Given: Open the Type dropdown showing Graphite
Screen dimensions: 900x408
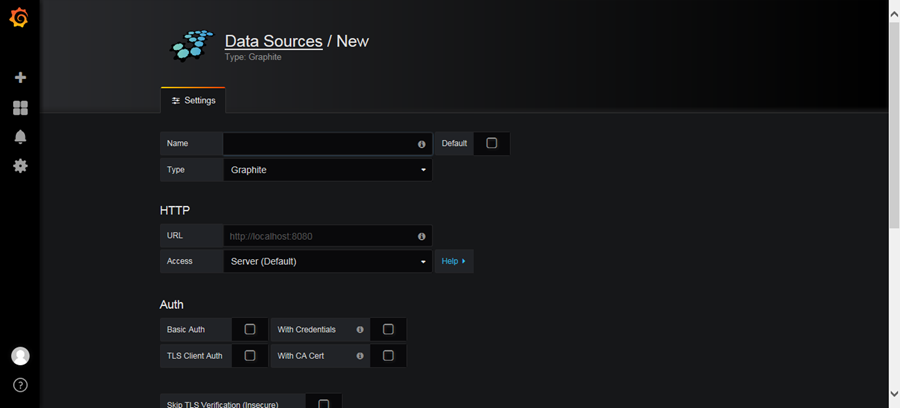Looking at the screenshot, I should [x=328, y=170].
